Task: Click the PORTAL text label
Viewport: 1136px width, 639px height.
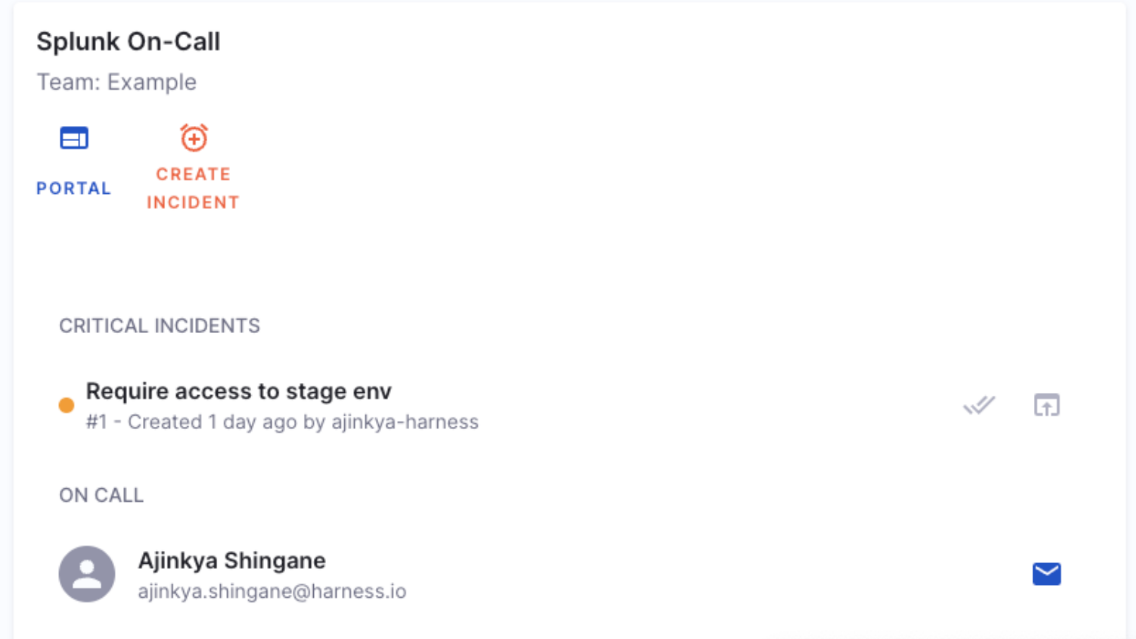Action: [74, 188]
